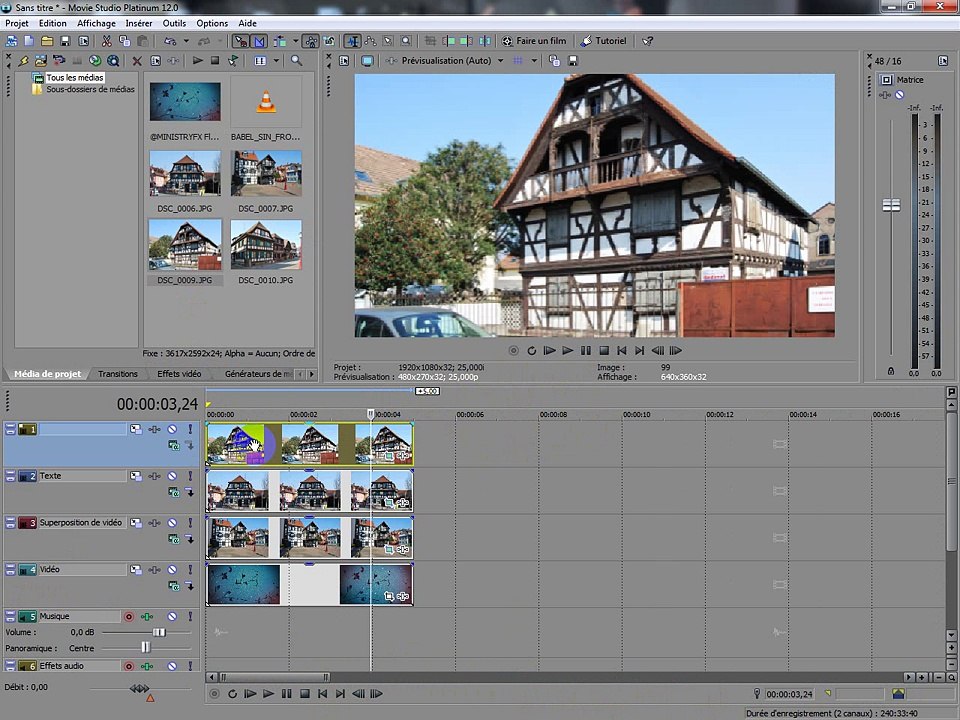This screenshot has height=720, width=960.
Task: Open the Undo history dropdown arrow
Action: click(x=186, y=41)
